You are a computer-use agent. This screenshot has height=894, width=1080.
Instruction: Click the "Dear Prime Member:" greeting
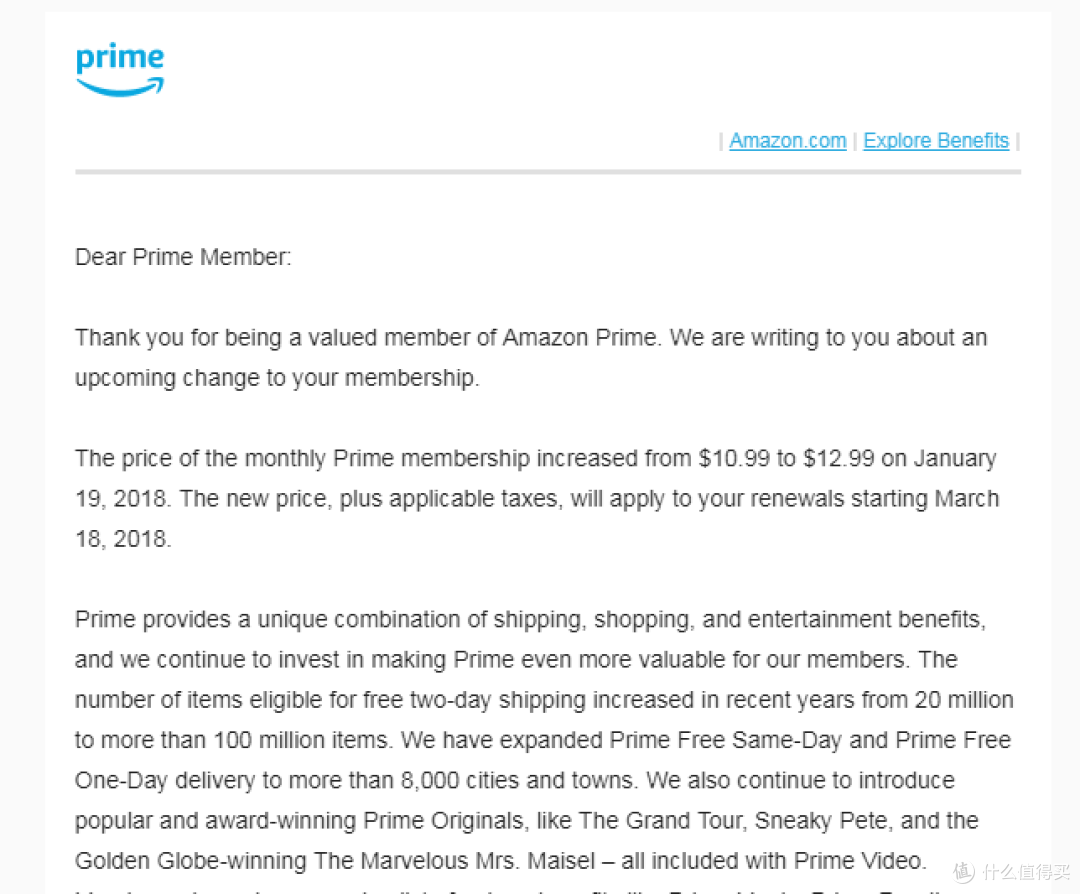coord(183,257)
